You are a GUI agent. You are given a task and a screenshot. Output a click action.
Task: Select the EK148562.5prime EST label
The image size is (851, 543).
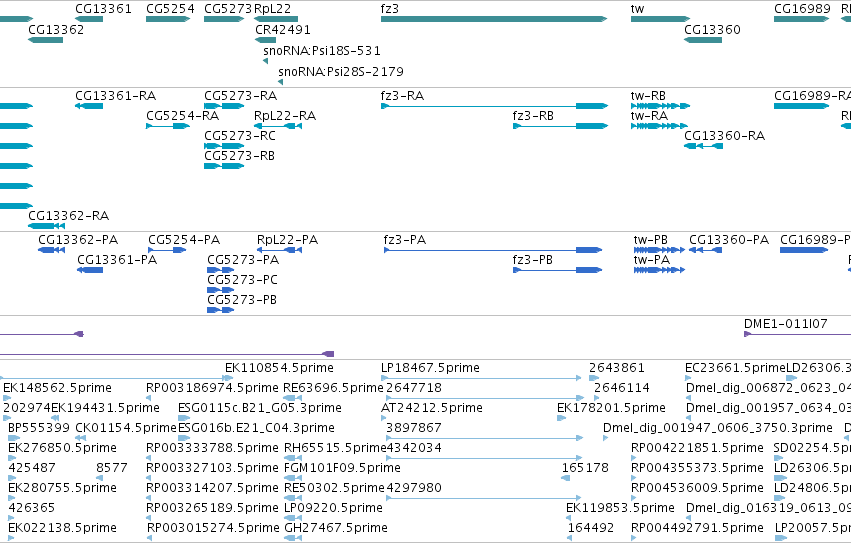point(58,388)
